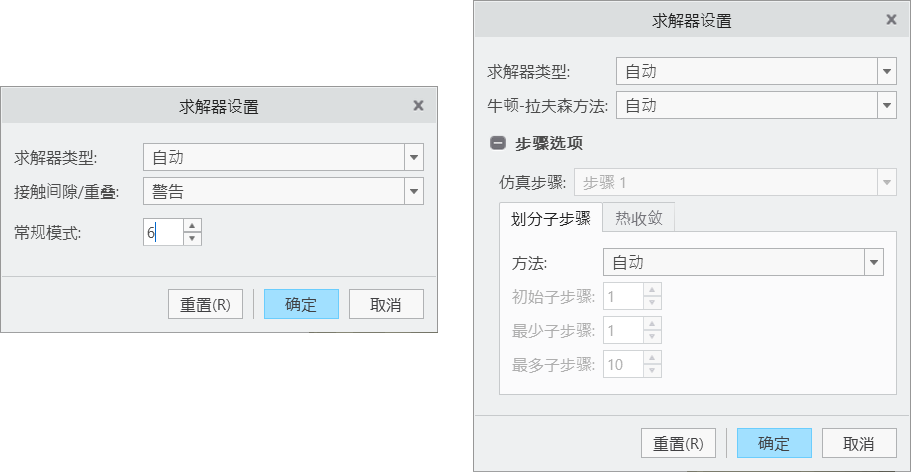Decrease 常规模式 value with down arrow
The image size is (911, 472).
(x=193, y=238)
